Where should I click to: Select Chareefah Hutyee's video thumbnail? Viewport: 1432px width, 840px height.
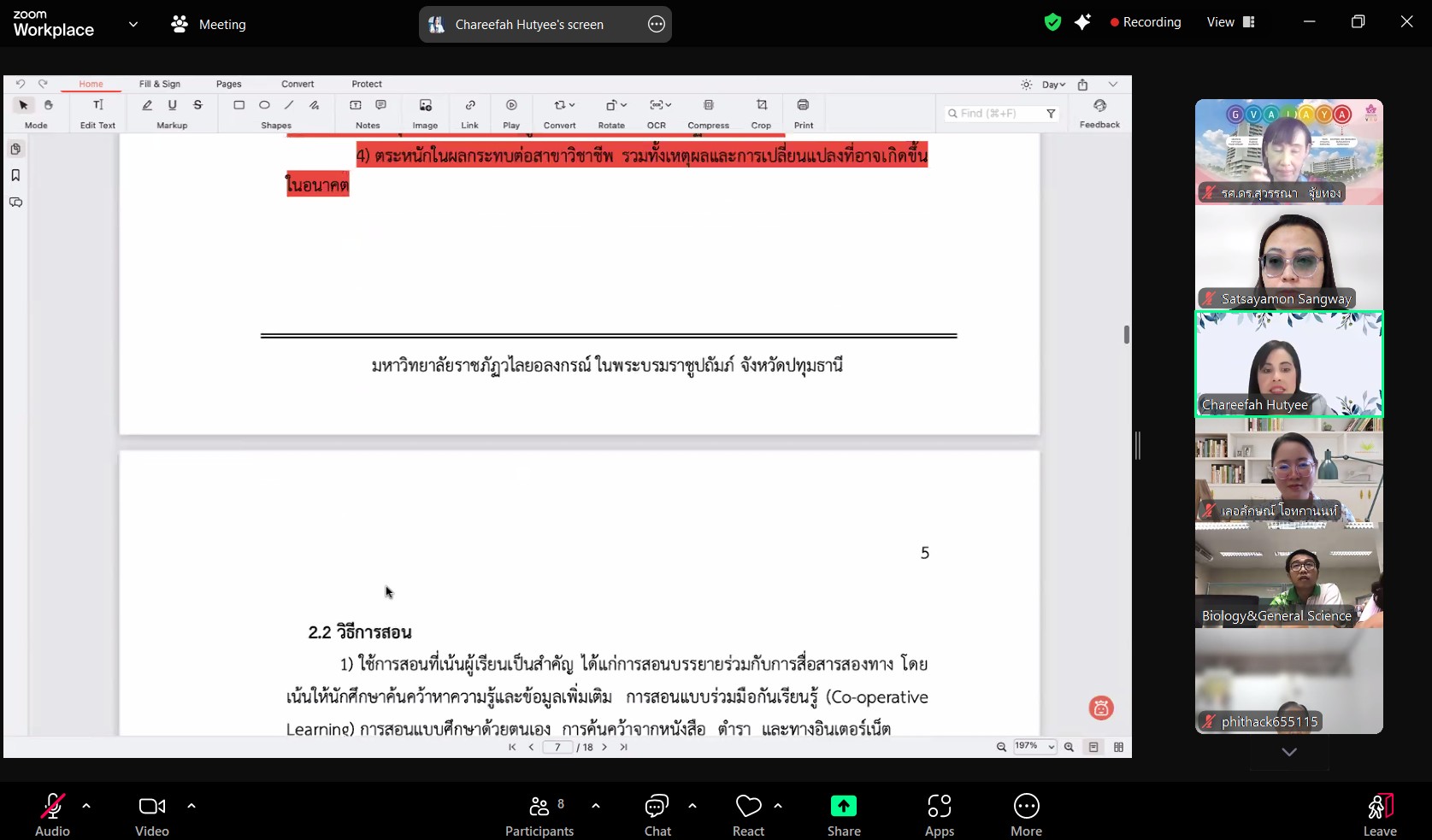pyautogui.click(x=1288, y=364)
